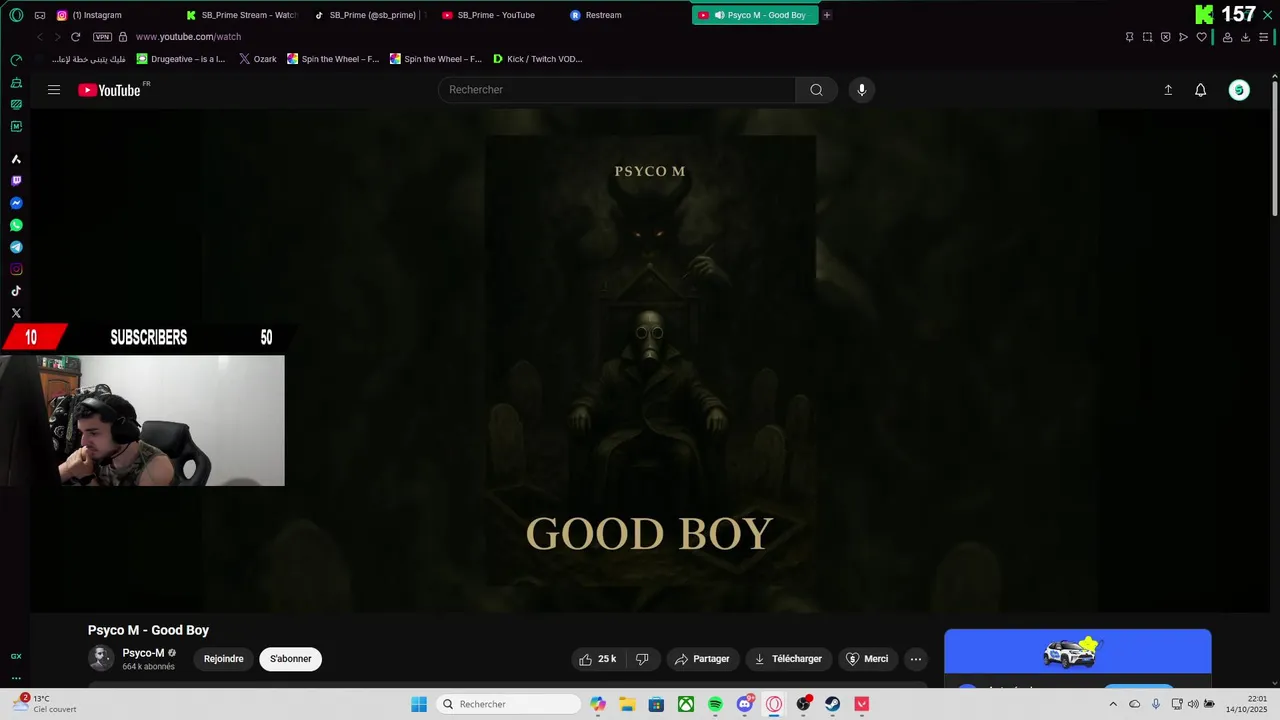Open Kick / Twitch VOD bookmark

(538, 59)
